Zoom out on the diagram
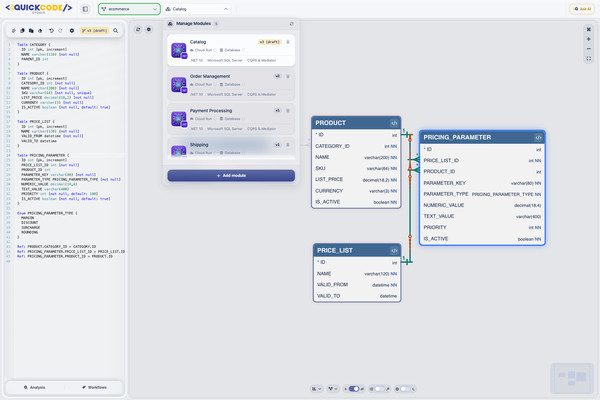Viewport: 600px width, 400px height. (589, 49)
